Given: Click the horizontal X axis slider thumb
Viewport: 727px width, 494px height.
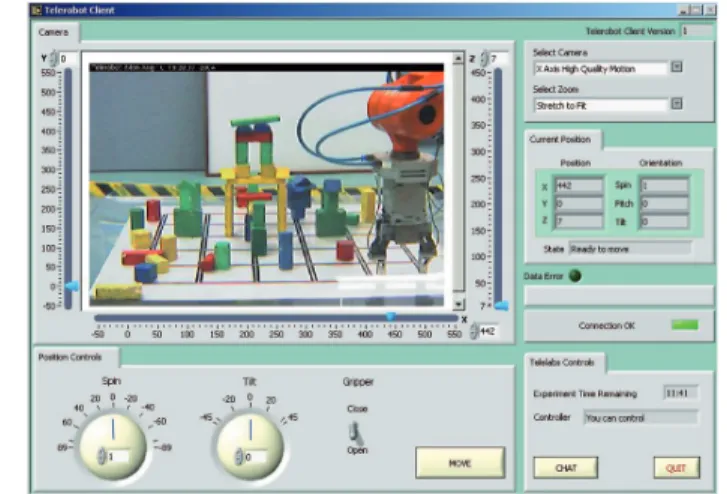Looking at the screenshot, I should pos(391,316).
